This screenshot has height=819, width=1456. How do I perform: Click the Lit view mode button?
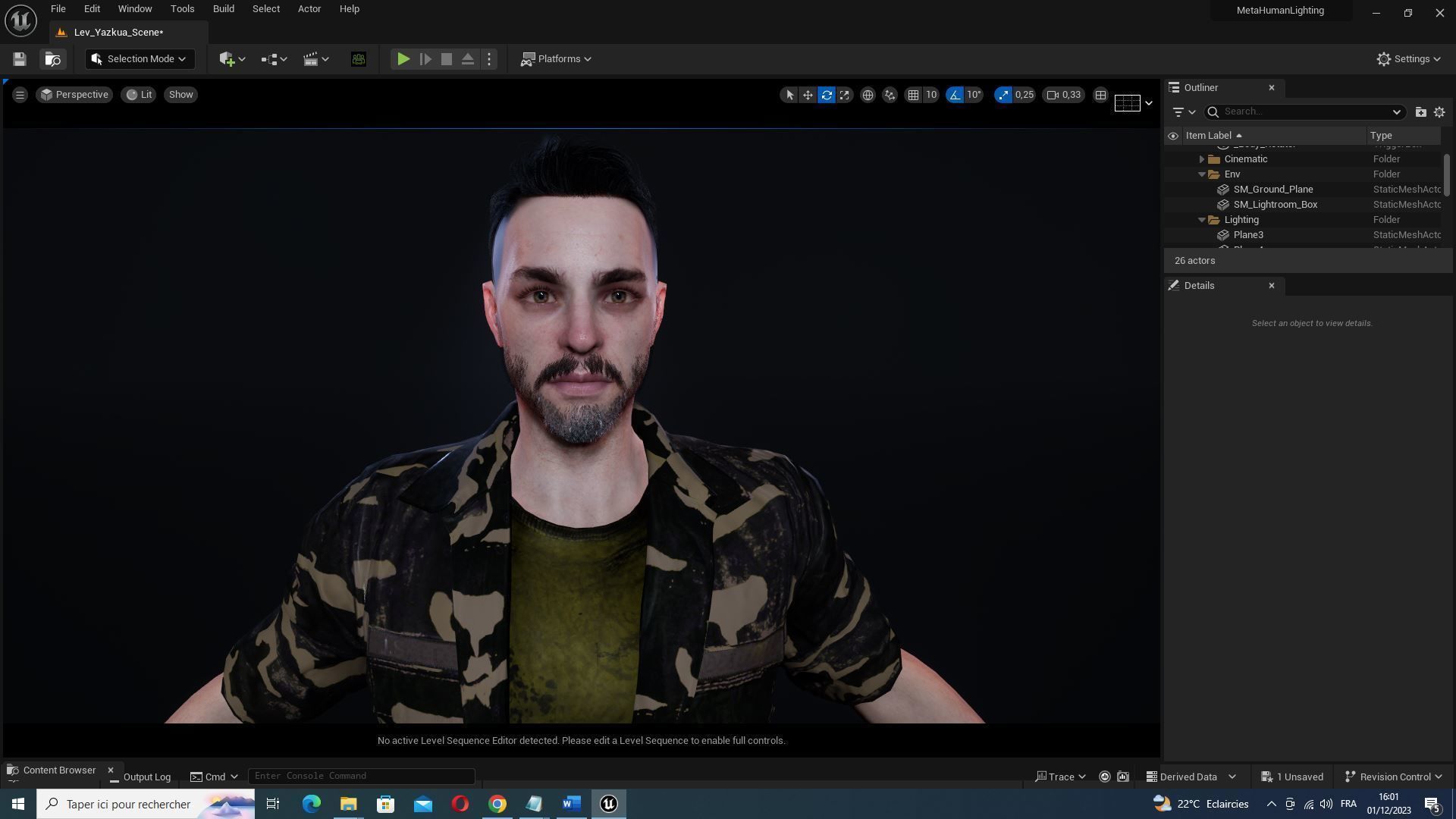(x=139, y=95)
